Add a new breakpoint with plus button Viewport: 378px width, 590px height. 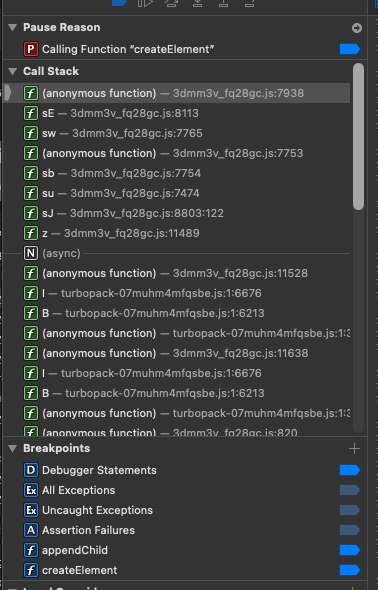[x=354, y=449]
